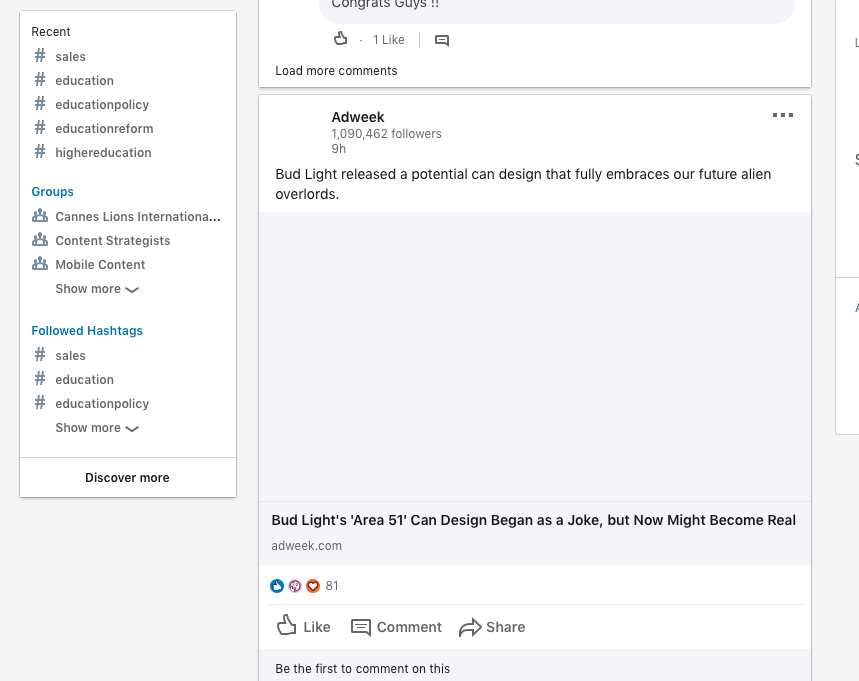Open the educationreform recent hashtag
Image resolution: width=859 pixels, height=681 pixels.
coord(104,129)
